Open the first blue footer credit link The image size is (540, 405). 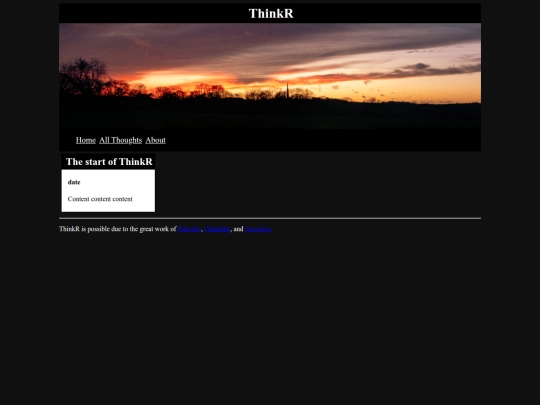pyautogui.click(x=189, y=229)
